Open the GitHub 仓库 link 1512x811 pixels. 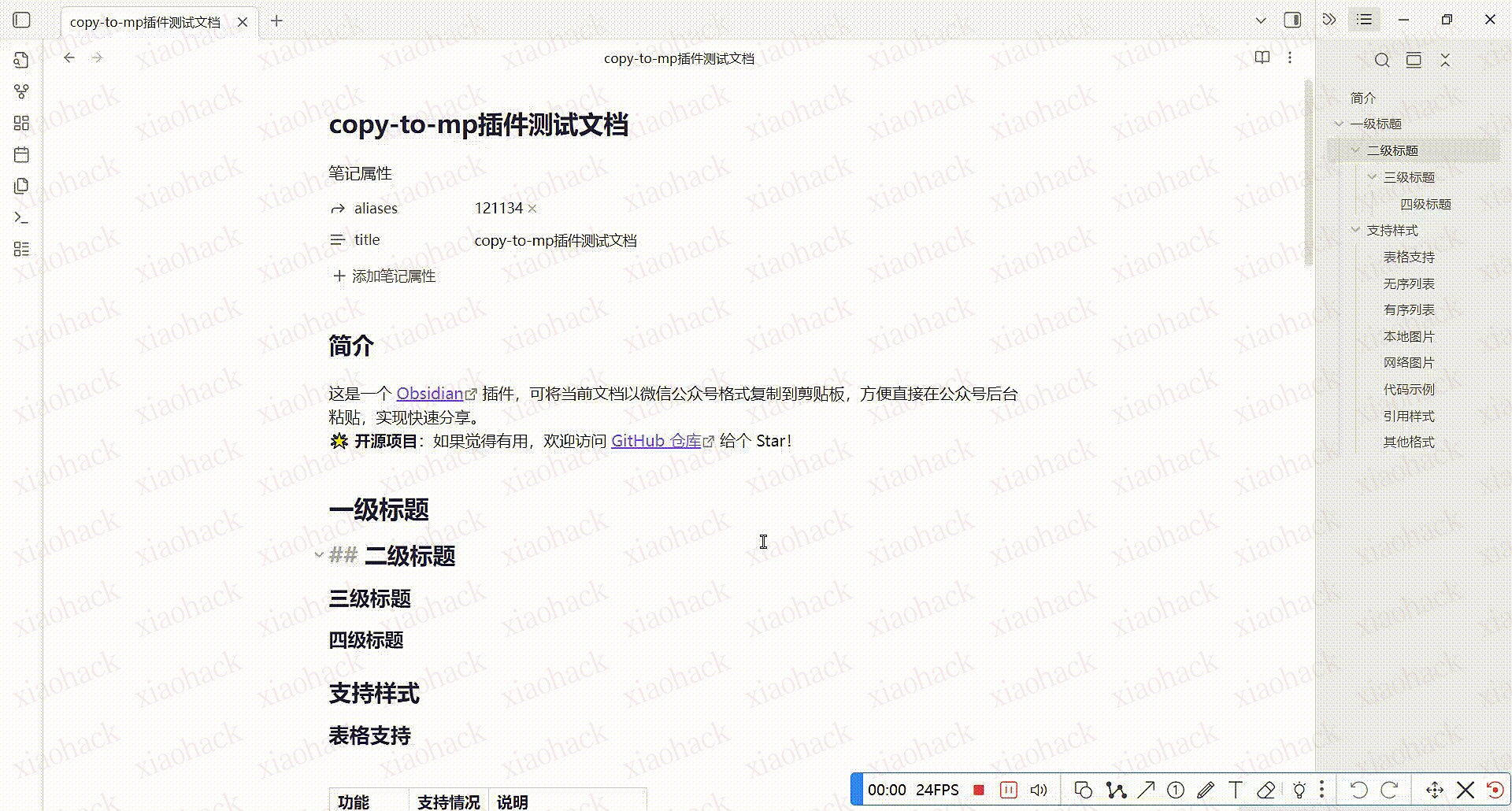655,441
